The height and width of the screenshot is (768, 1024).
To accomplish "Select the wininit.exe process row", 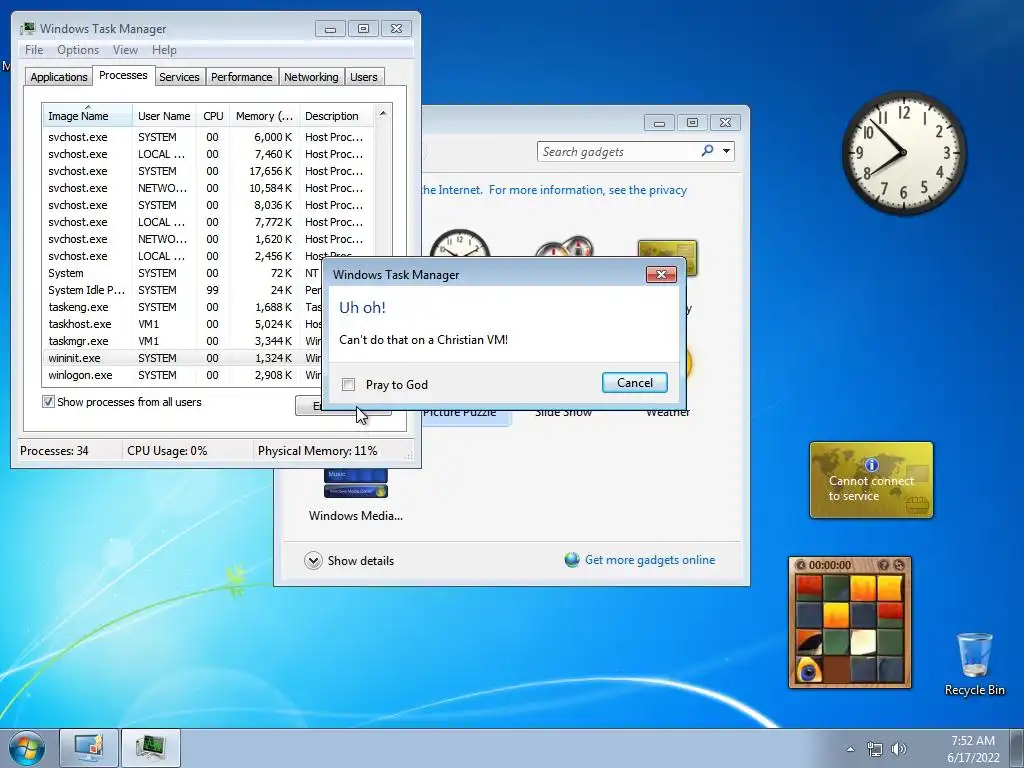I will pos(183,358).
